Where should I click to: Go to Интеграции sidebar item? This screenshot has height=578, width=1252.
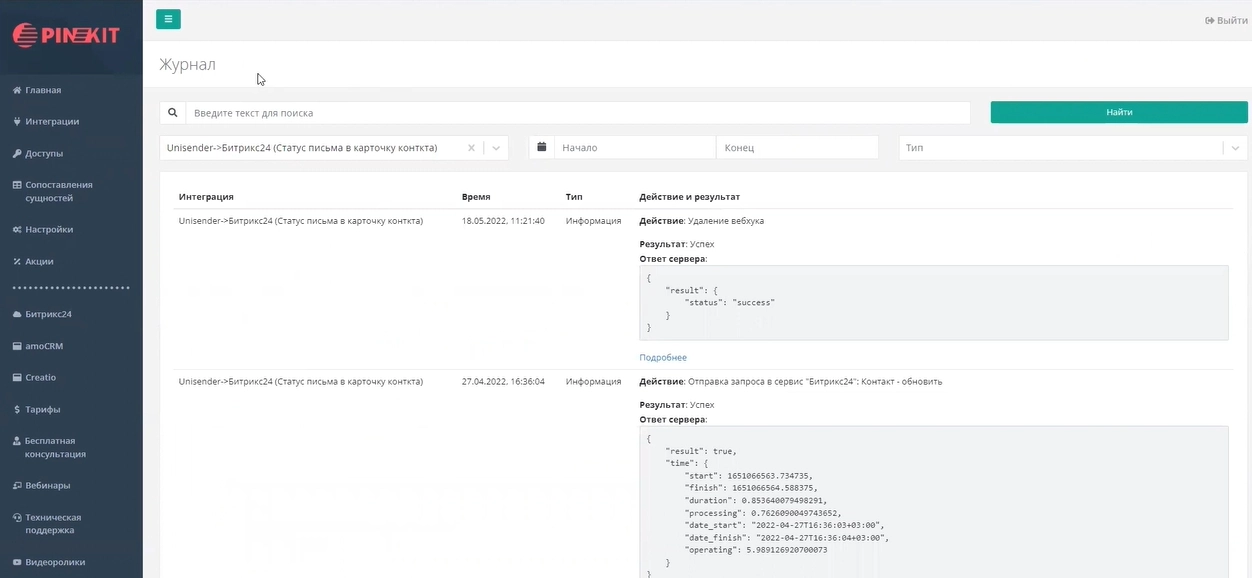tap(52, 122)
